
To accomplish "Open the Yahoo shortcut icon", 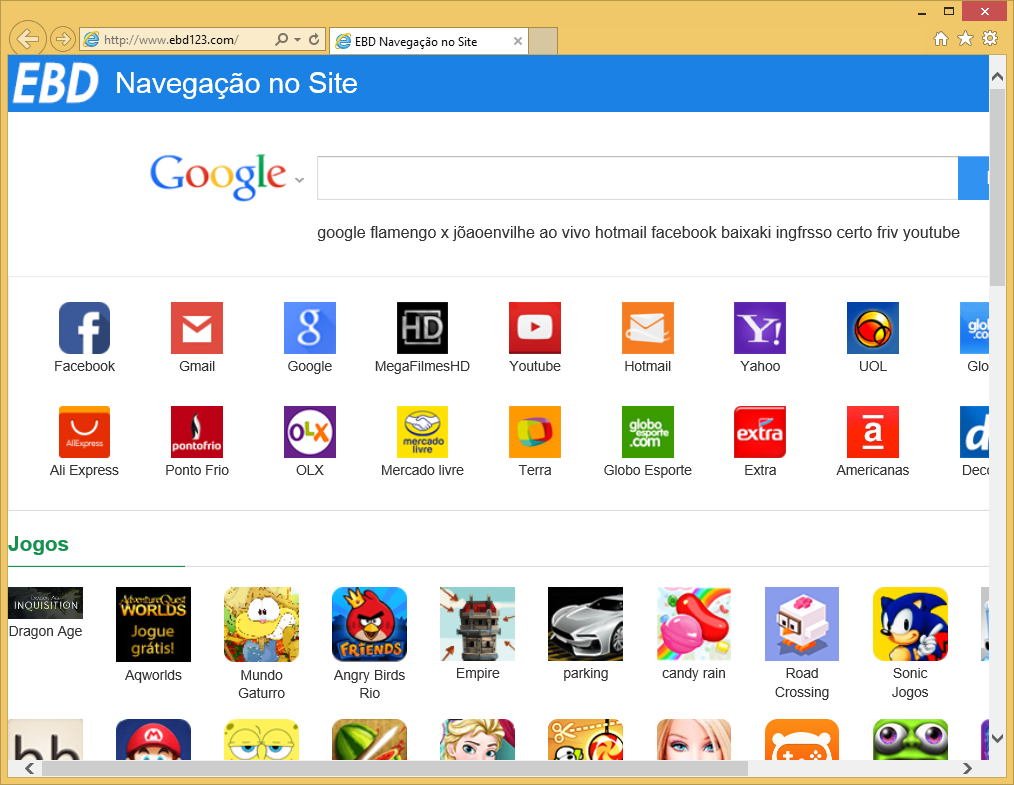I will (760, 328).
